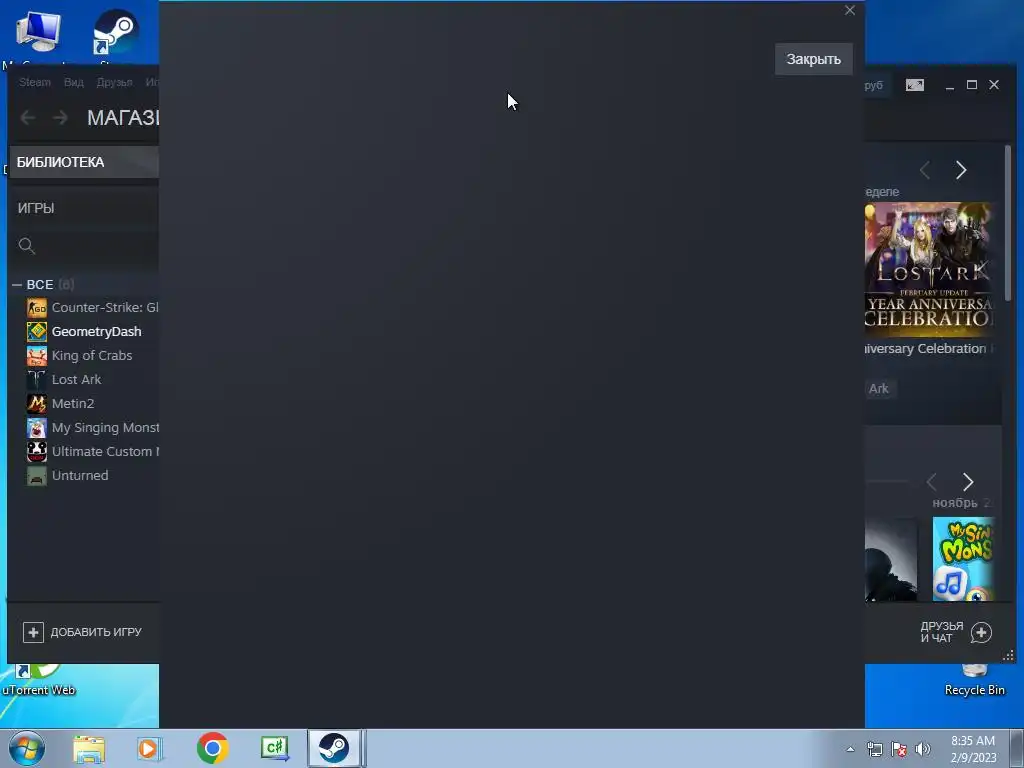The height and width of the screenshot is (768, 1024).
Task: Show next featured news with upper right chevron
Action: click(961, 170)
